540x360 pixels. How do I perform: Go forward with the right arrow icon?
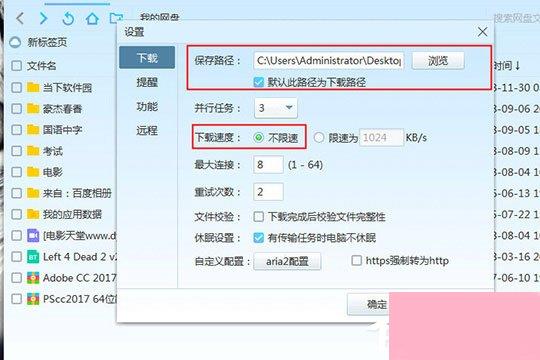point(43,18)
